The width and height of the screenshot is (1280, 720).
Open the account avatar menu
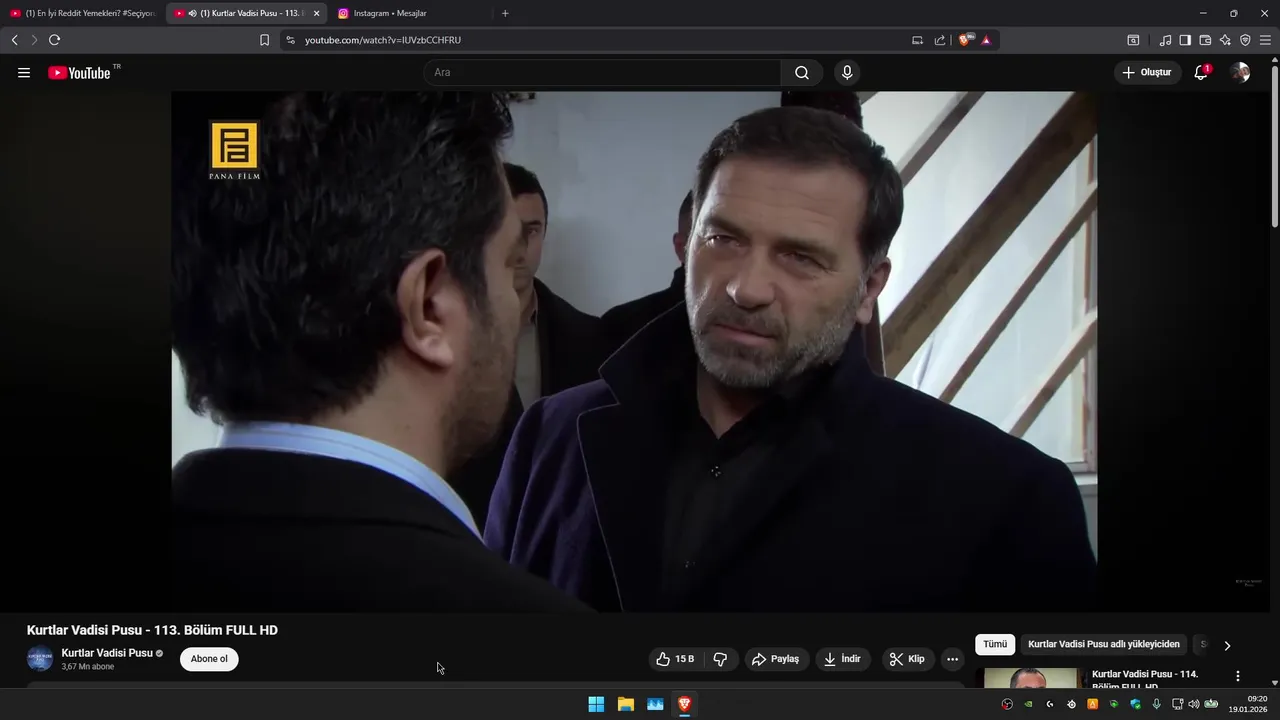(x=1240, y=72)
